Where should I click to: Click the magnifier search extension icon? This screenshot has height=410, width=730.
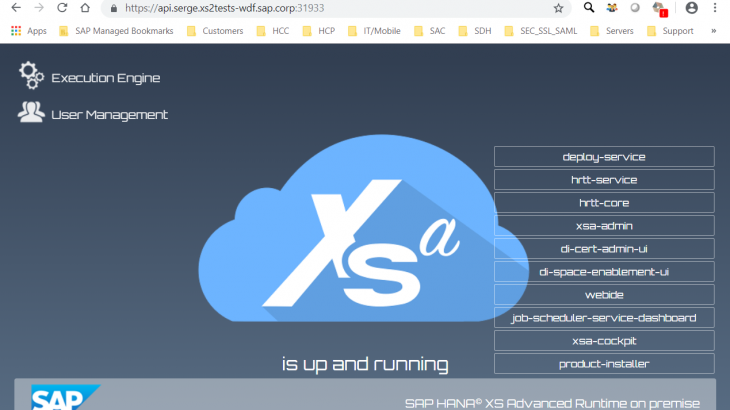[x=589, y=7]
